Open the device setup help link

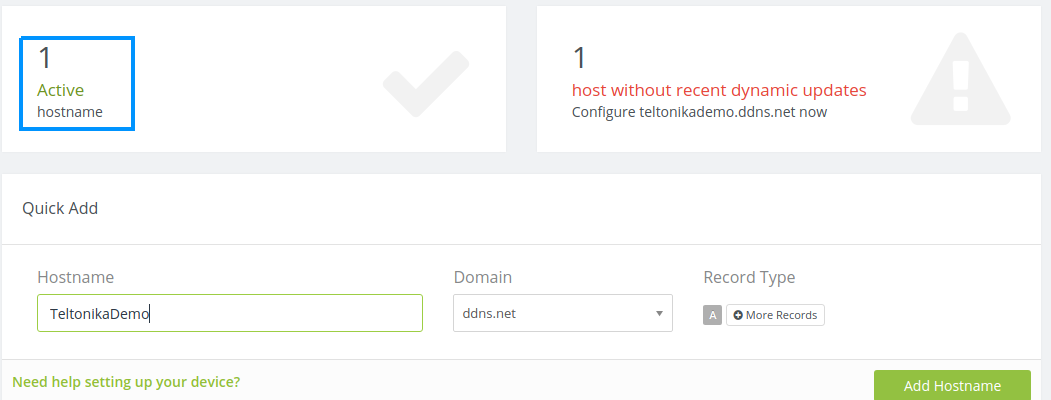coord(126,381)
